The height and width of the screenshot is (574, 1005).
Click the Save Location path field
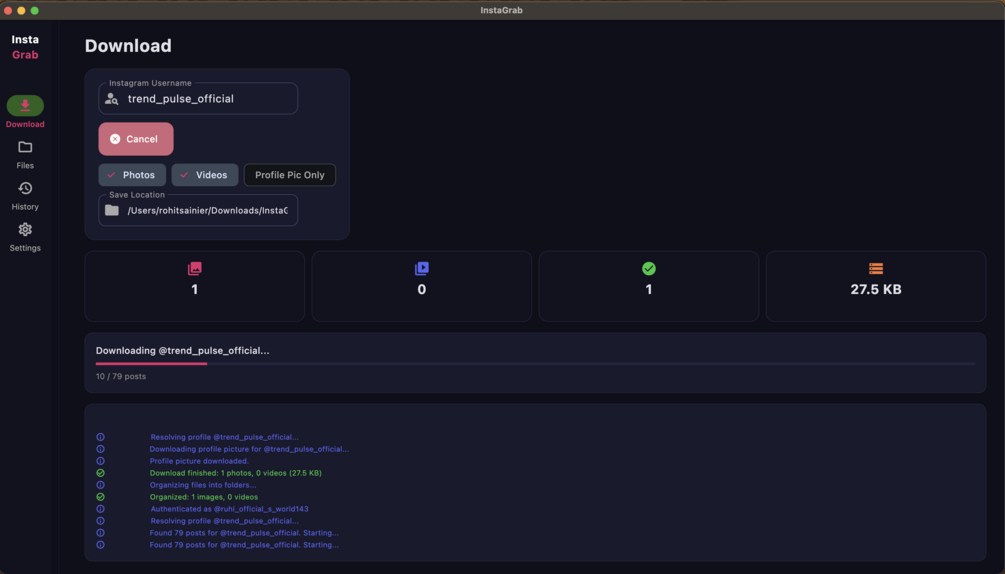click(x=198, y=210)
